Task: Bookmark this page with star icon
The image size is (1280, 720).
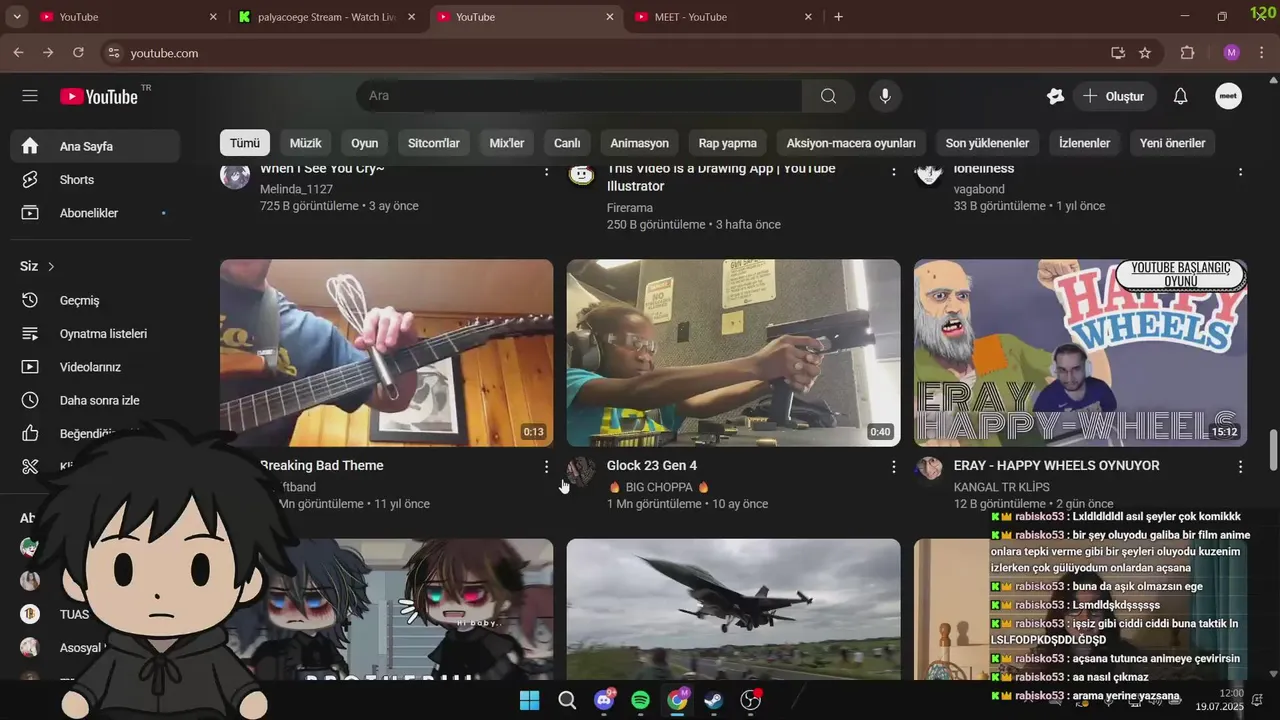Action: [x=1145, y=53]
